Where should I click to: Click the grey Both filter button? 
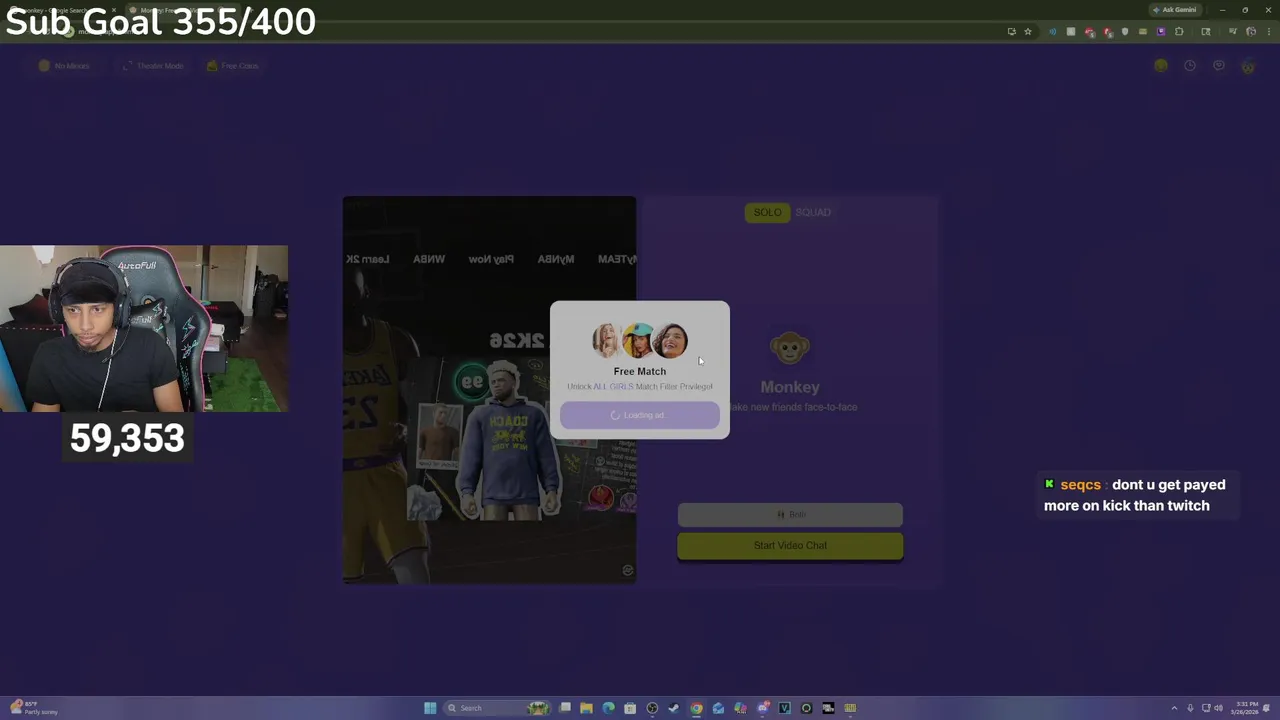coord(790,514)
